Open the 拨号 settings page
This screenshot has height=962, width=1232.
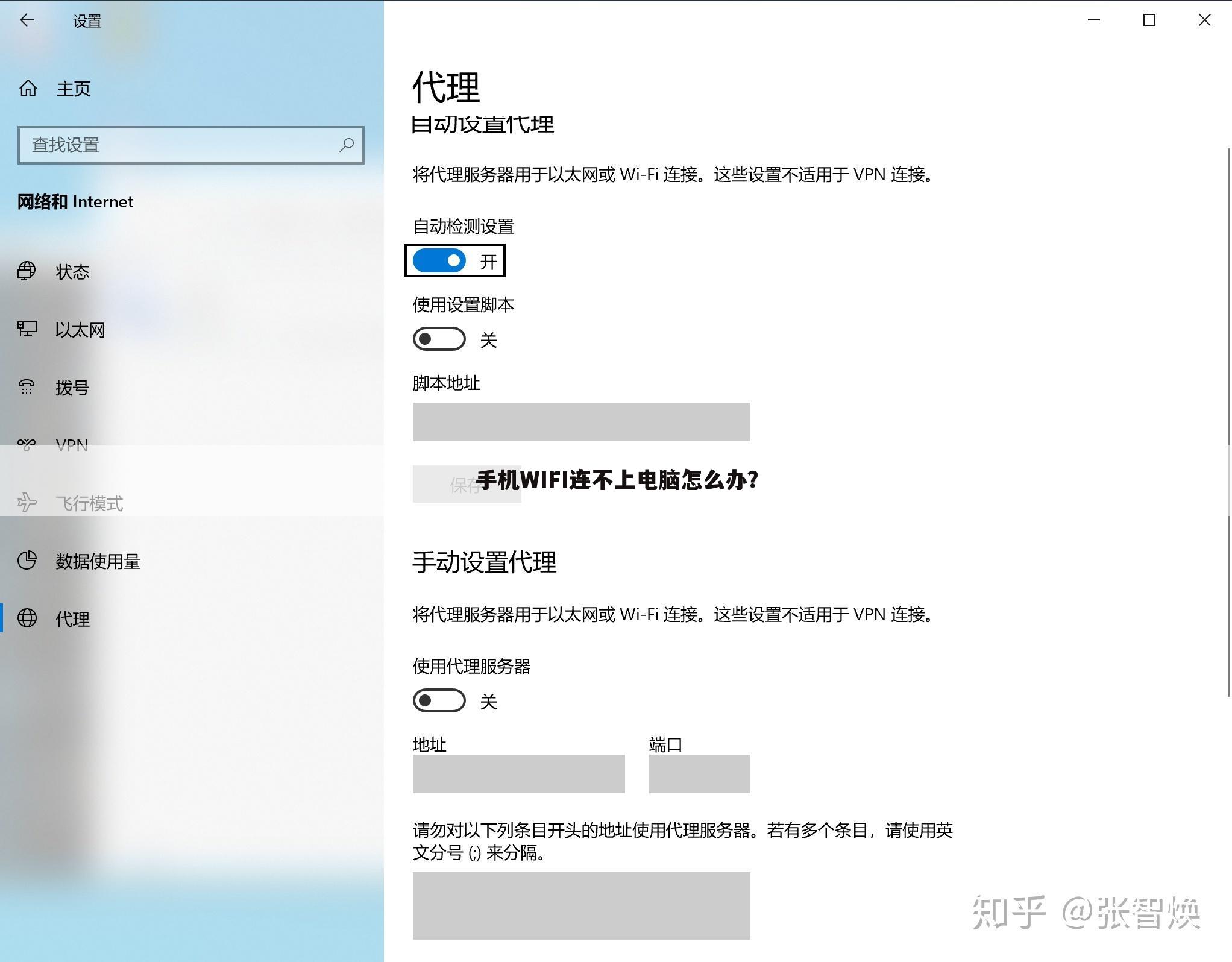click(71, 388)
